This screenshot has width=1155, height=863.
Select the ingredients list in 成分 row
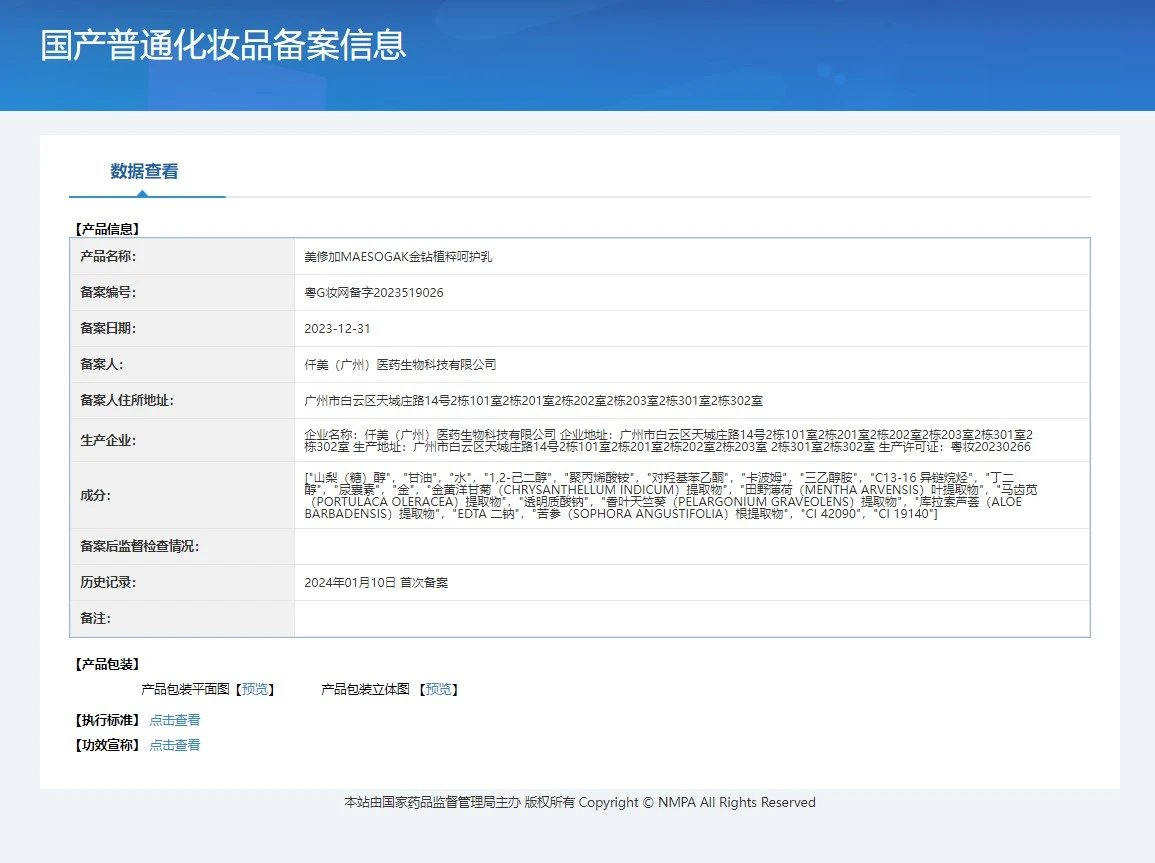(671, 496)
